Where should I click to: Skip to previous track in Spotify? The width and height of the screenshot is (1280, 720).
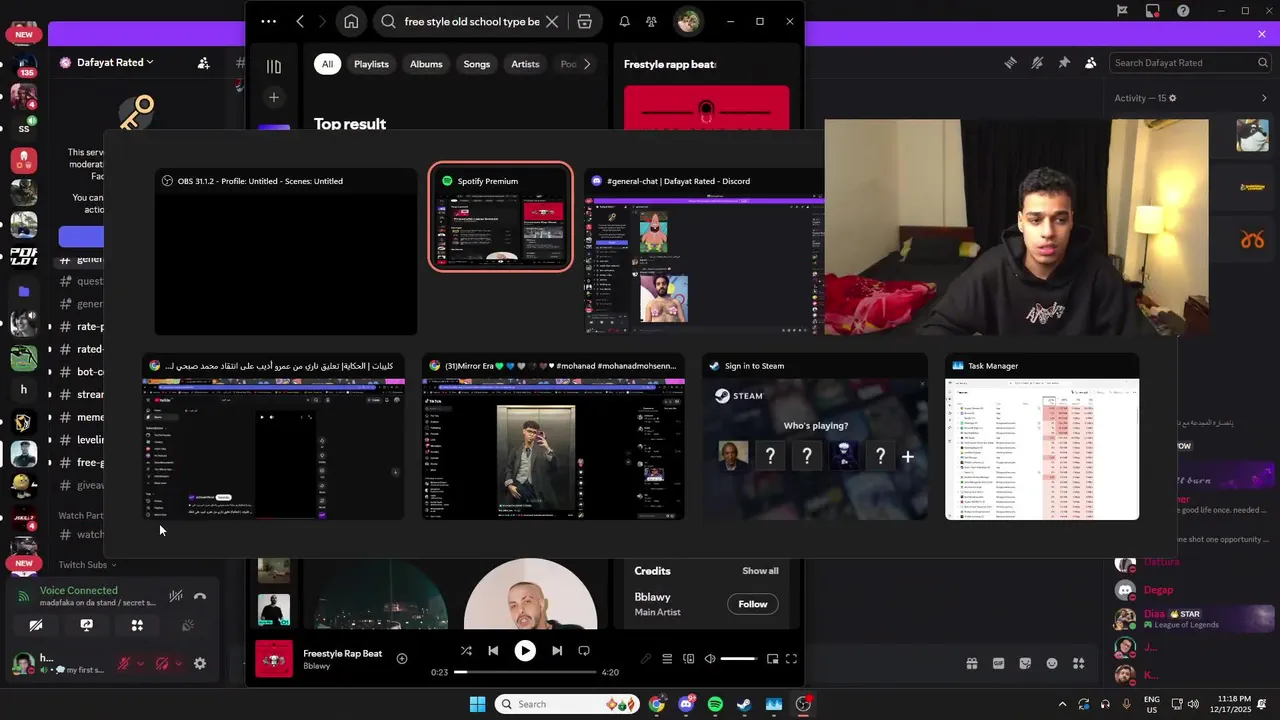pyautogui.click(x=493, y=650)
